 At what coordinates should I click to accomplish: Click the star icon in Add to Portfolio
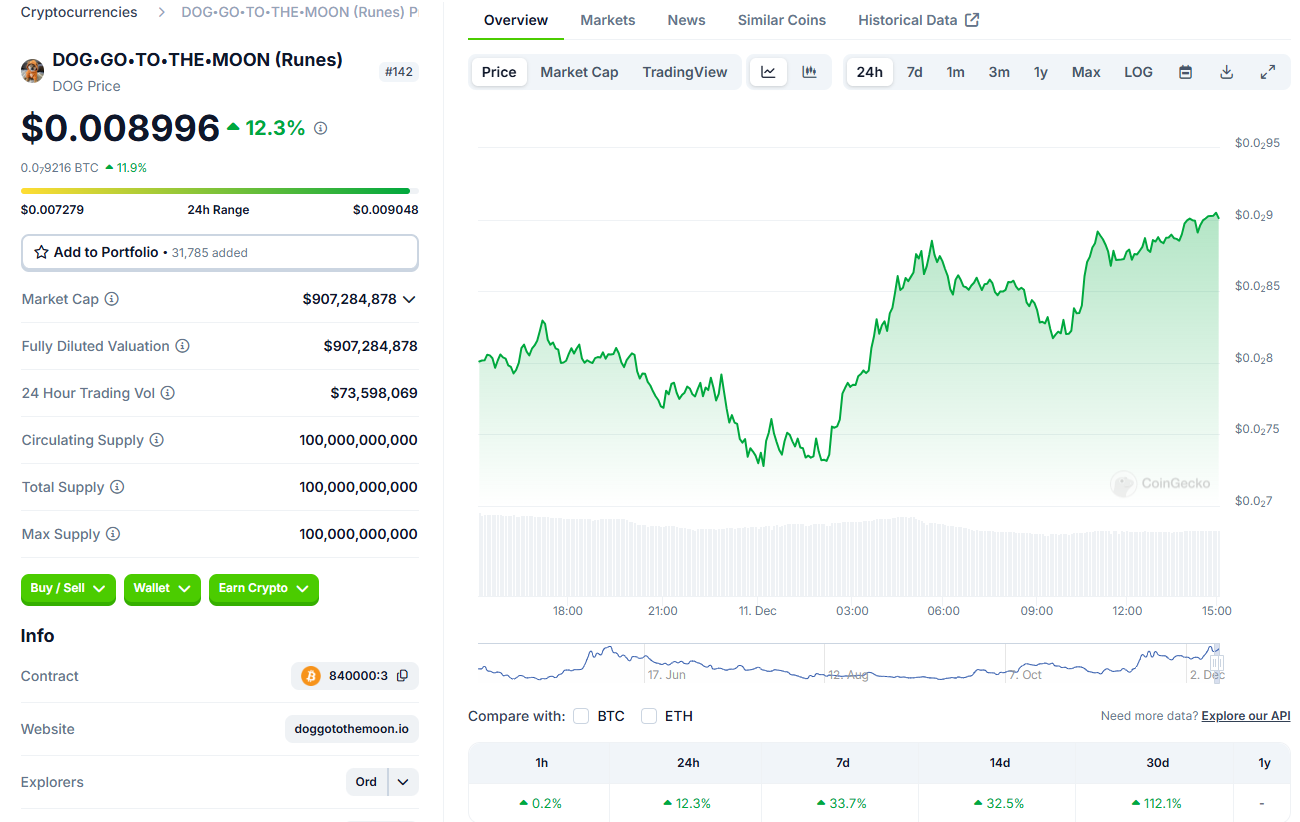41,252
